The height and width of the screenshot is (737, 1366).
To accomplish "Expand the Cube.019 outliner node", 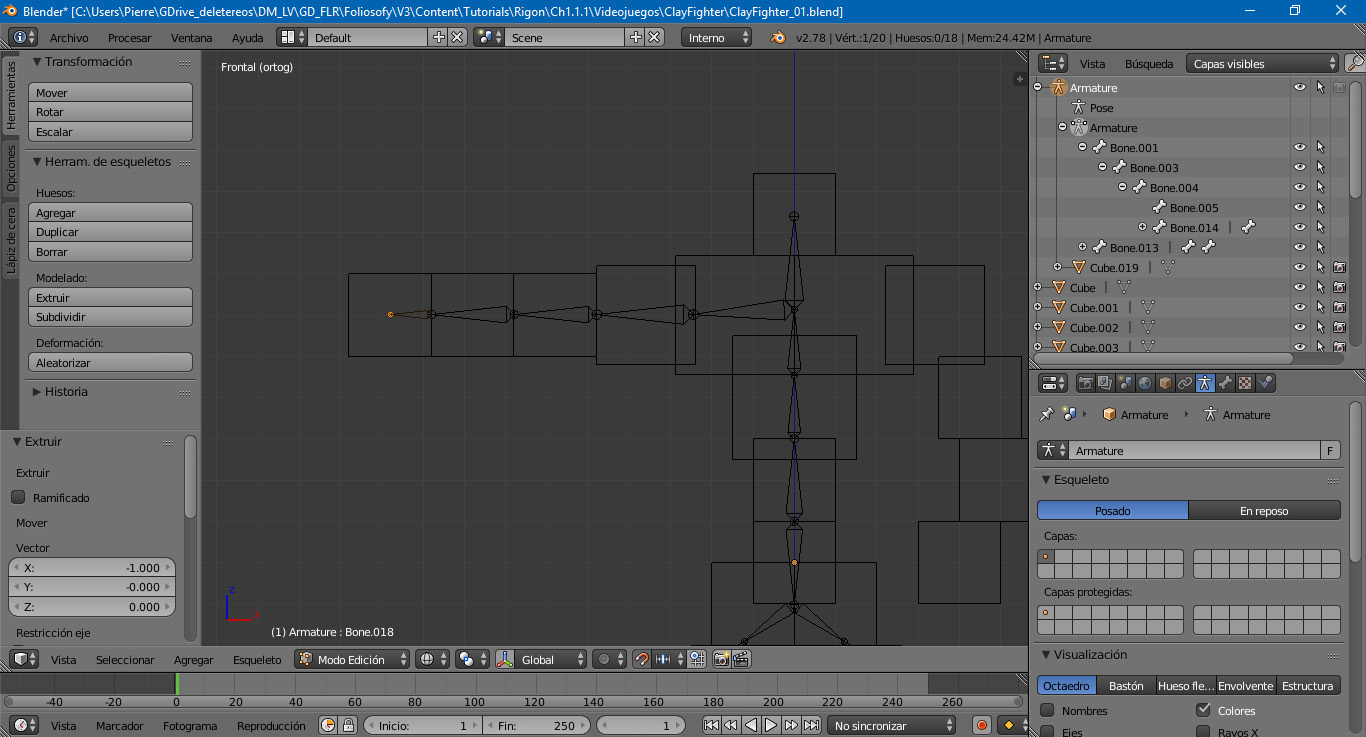I will click(1058, 267).
